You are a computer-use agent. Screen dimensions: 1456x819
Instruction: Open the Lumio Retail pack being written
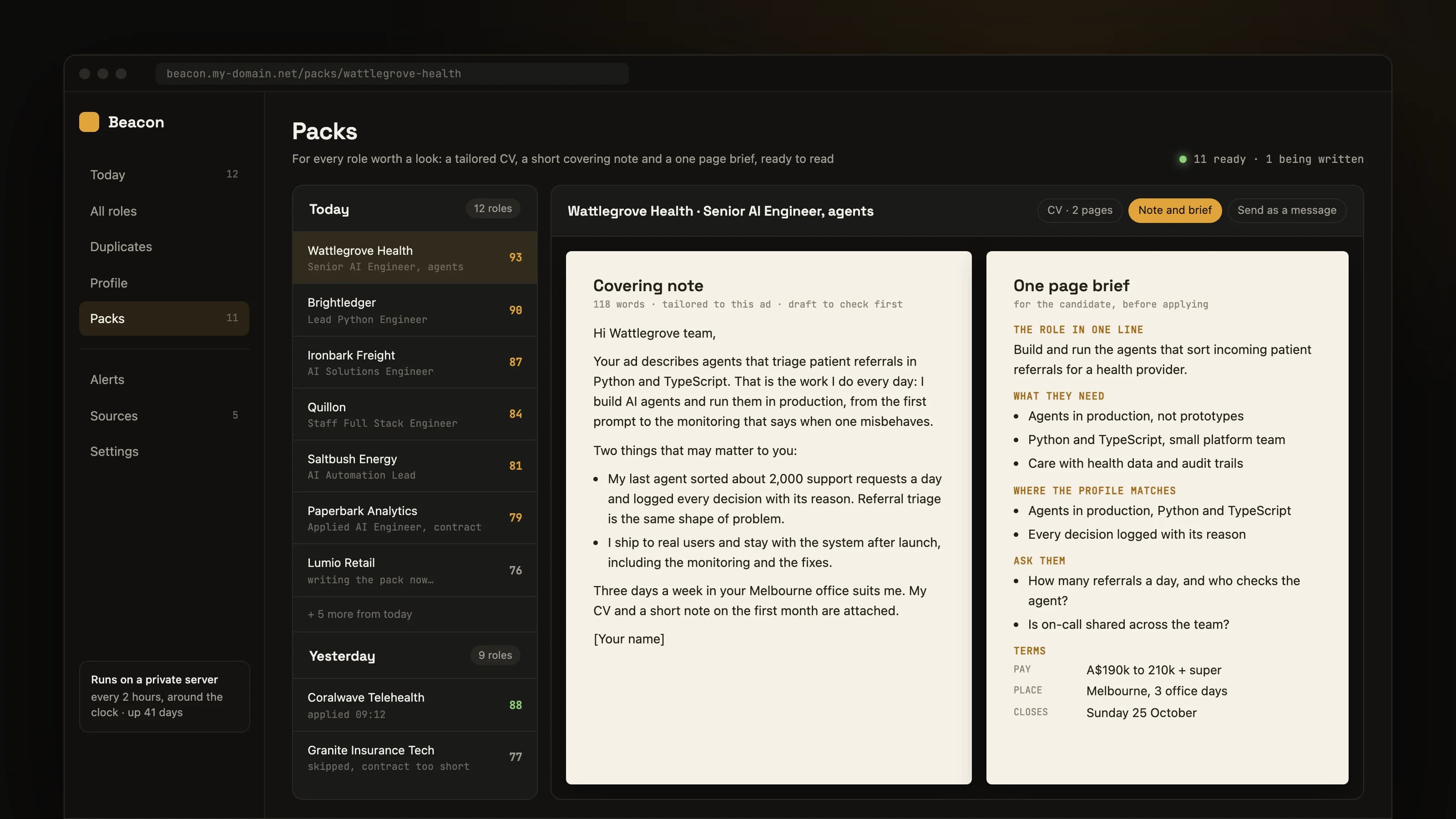(x=415, y=570)
